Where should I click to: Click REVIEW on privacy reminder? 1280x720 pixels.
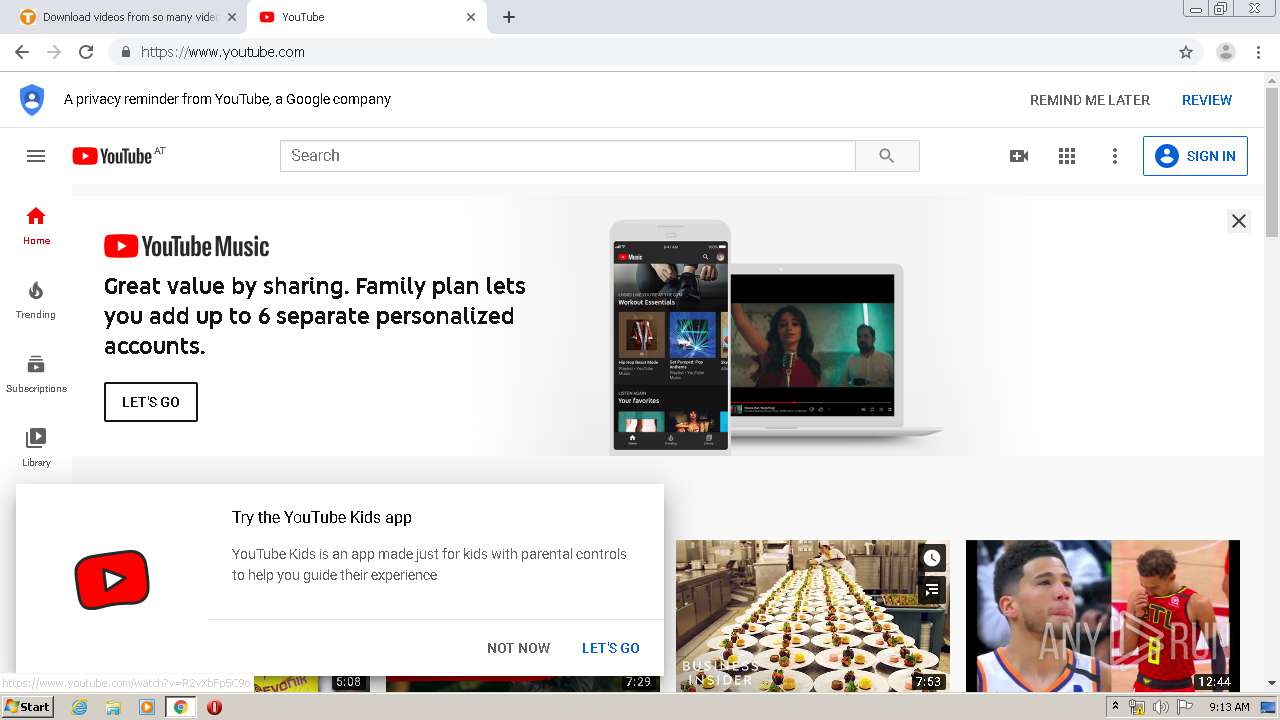click(x=1207, y=100)
